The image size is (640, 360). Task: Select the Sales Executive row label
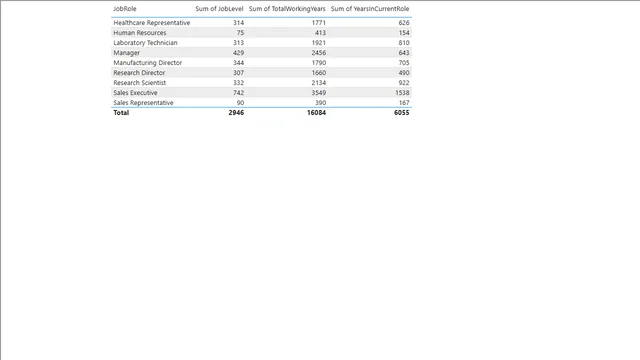coord(135,93)
